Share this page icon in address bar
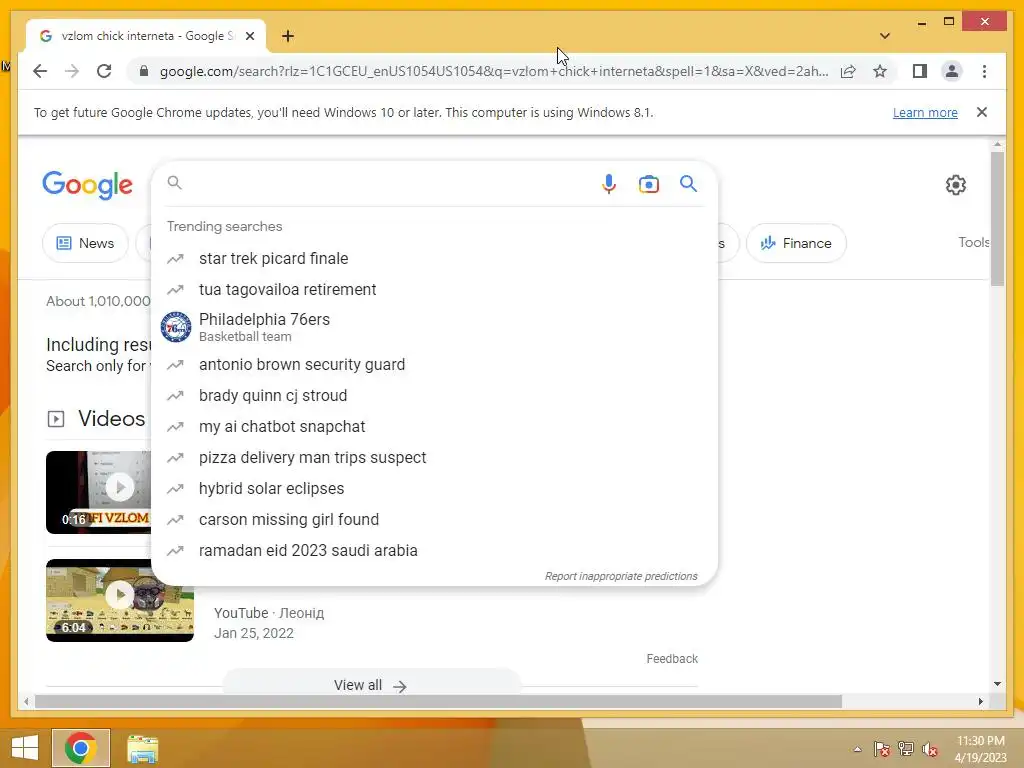 (848, 71)
